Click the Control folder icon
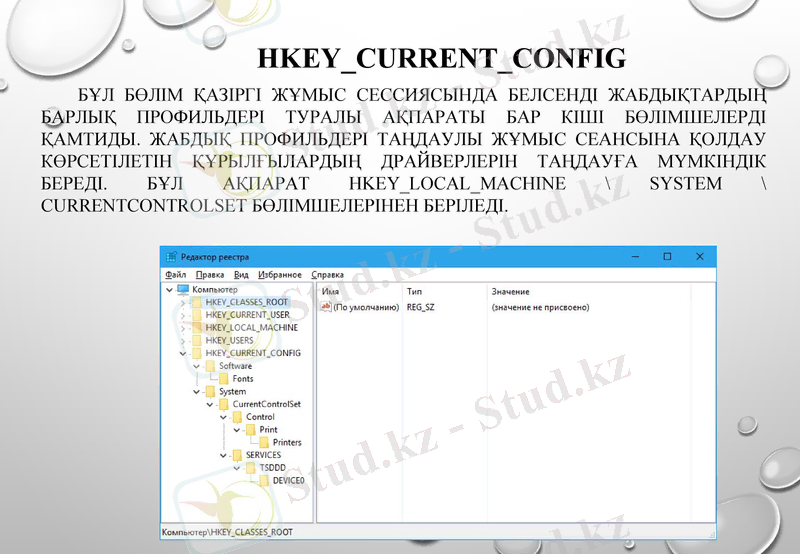 [237, 417]
